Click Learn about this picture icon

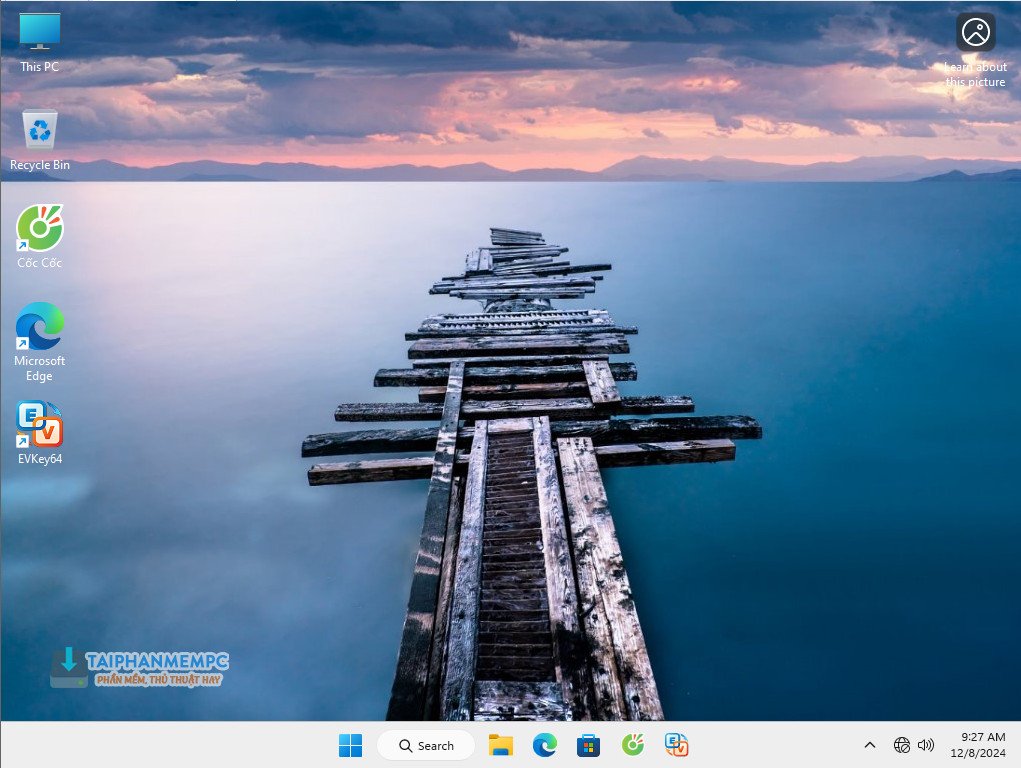coord(975,33)
